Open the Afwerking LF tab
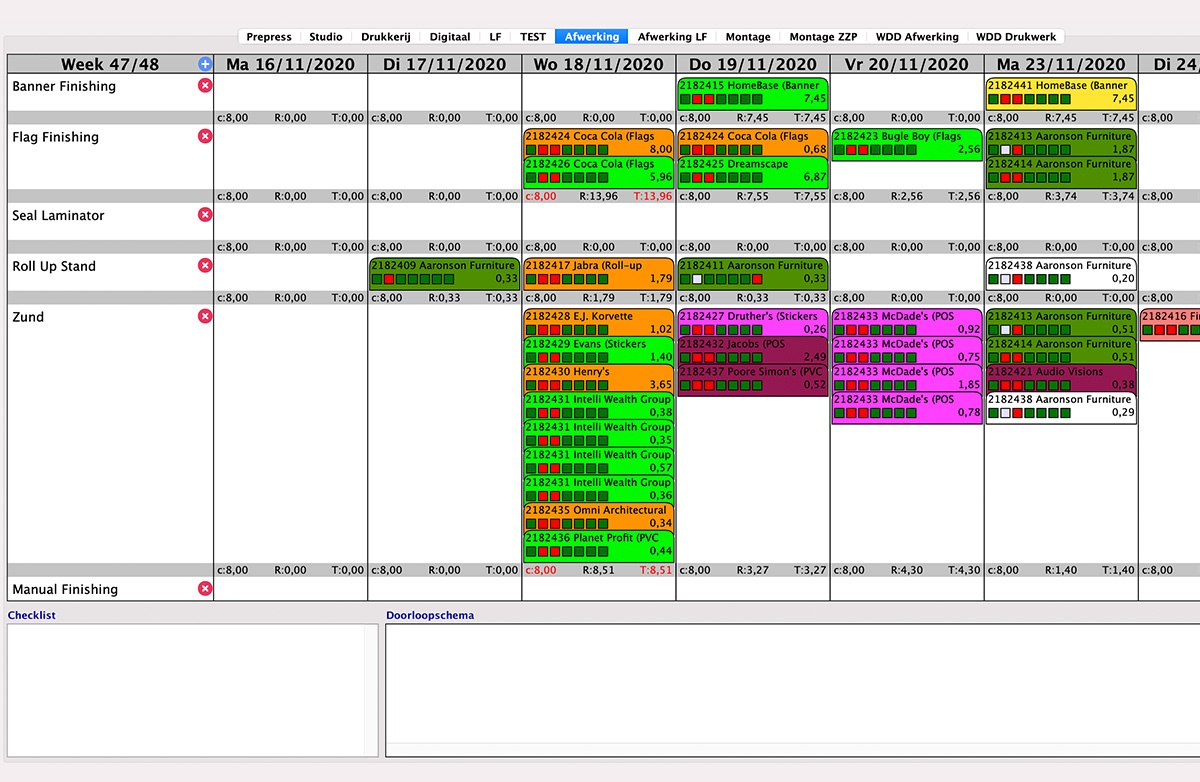Screen dimensions: 1200x782 click(673, 37)
